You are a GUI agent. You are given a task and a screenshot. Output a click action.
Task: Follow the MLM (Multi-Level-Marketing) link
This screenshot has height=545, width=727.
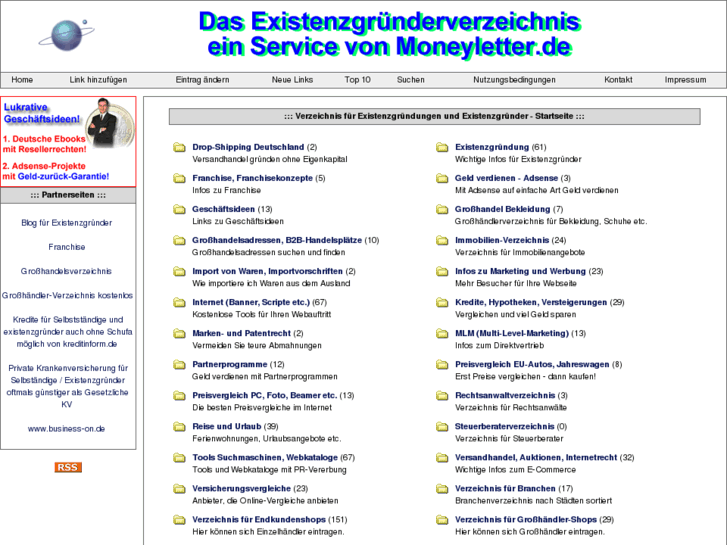pos(512,333)
